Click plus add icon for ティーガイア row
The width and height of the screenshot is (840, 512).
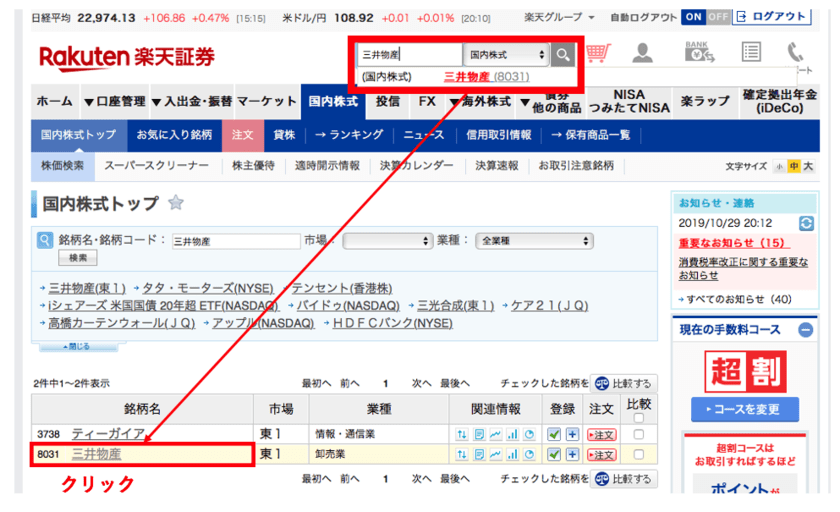coord(572,434)
